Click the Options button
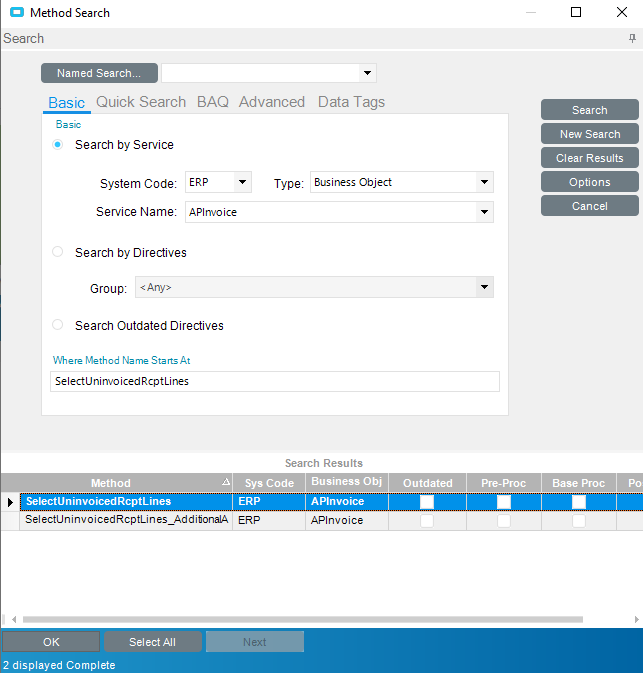The image size is (643, 673). tap(589, 182)
